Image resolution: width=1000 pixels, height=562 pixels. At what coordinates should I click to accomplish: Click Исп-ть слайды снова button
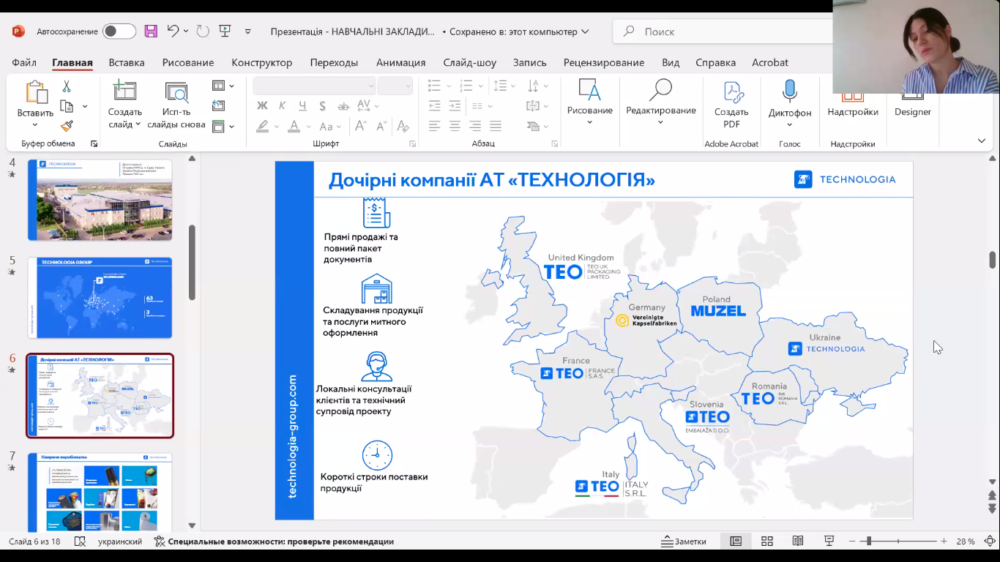[176, 105]
